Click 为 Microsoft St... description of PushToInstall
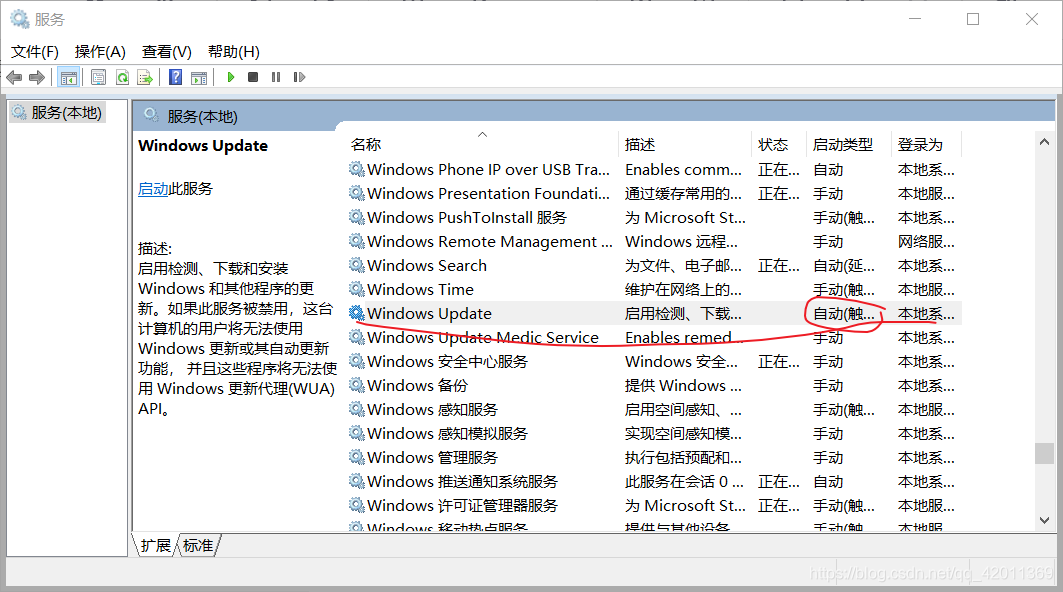Viewport: 1063px width, 592px height. coord(685,217)
